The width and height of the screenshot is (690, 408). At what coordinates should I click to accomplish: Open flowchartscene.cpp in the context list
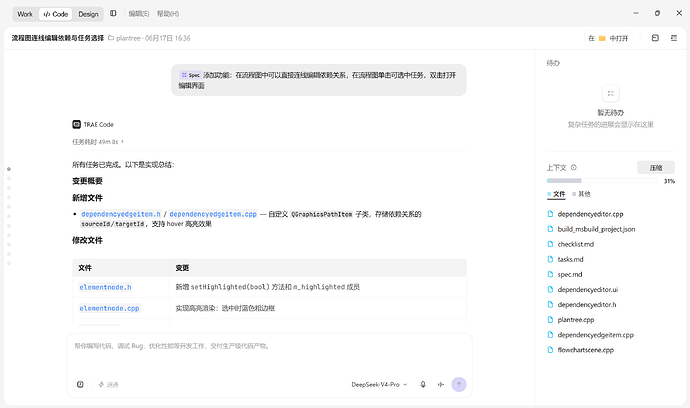(585, 350)
